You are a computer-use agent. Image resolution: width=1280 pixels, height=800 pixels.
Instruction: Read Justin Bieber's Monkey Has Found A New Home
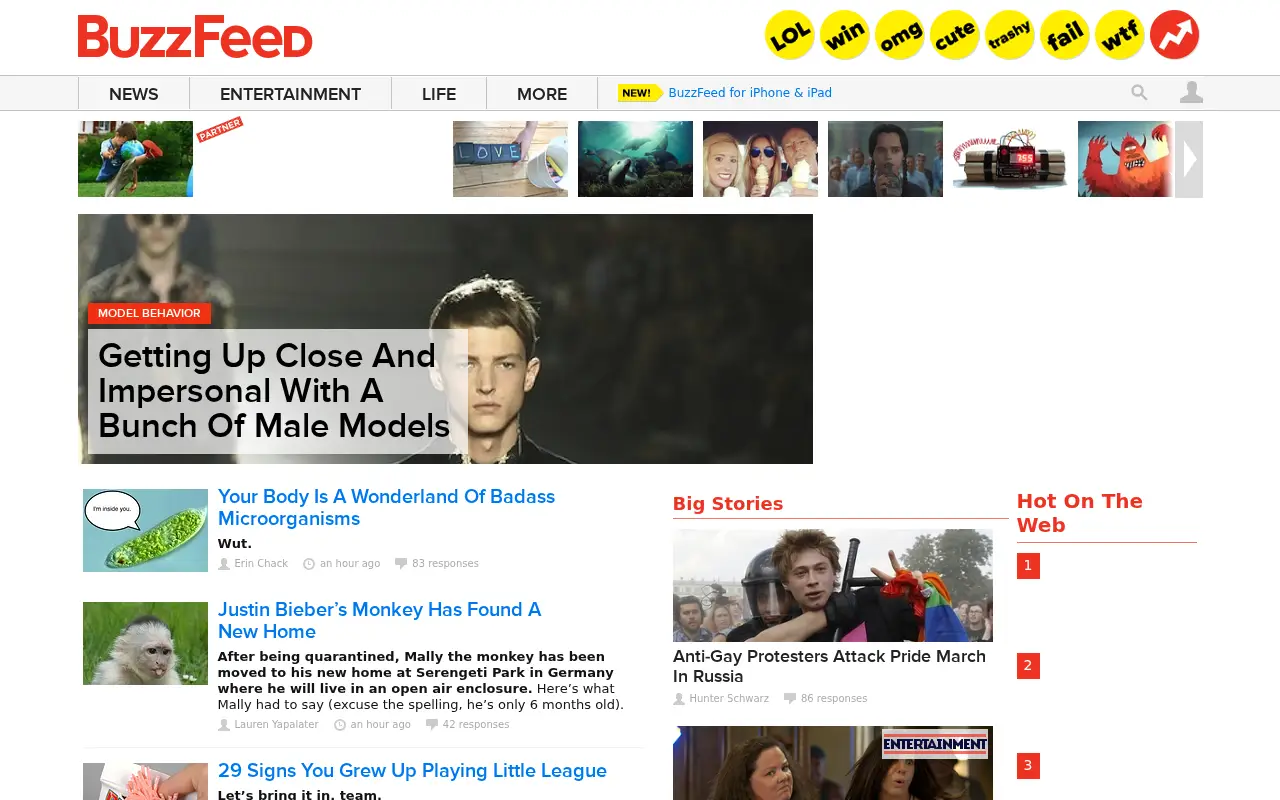379,620
